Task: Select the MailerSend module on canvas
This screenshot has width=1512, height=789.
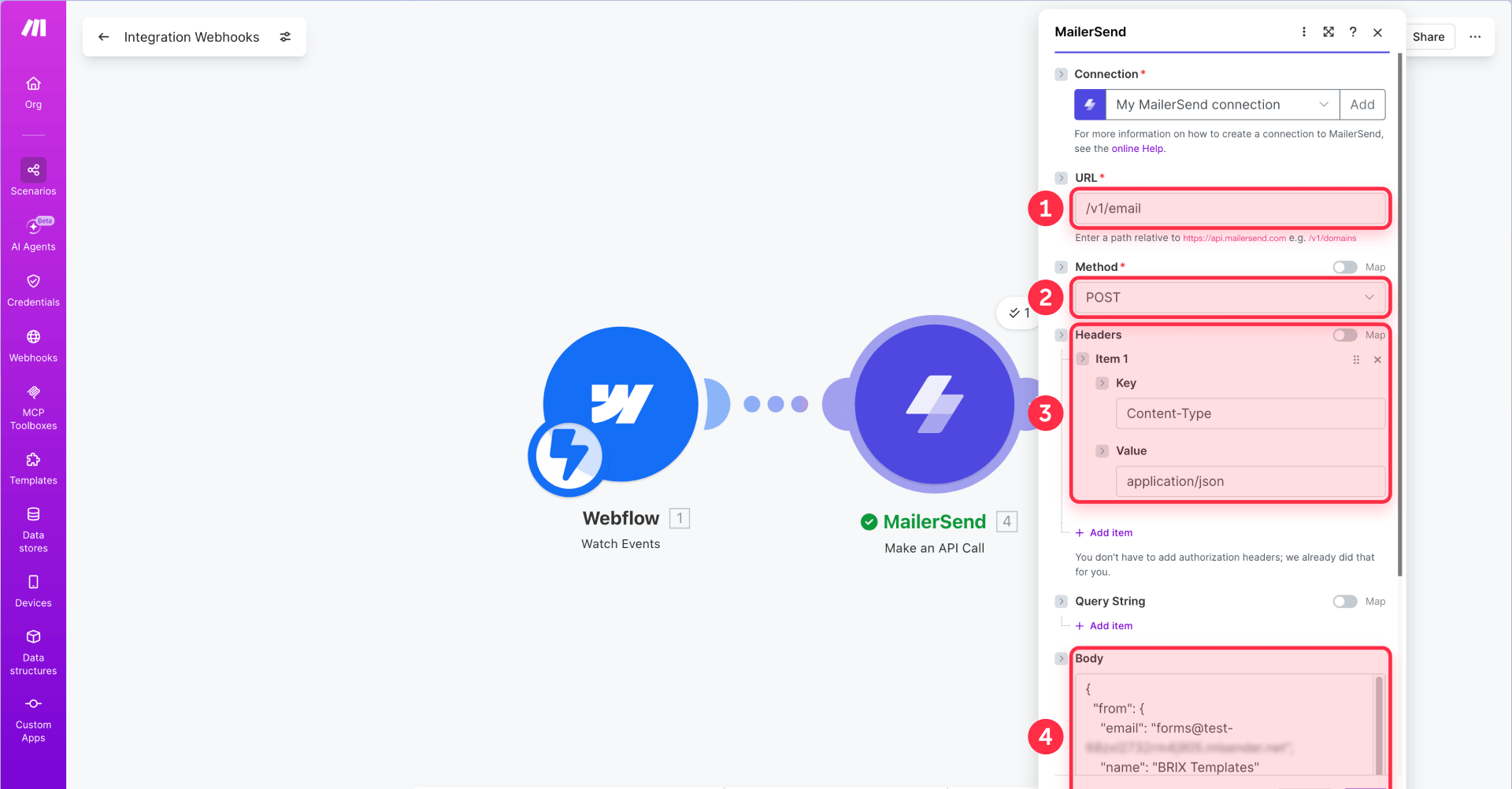Action: [934, 404]
